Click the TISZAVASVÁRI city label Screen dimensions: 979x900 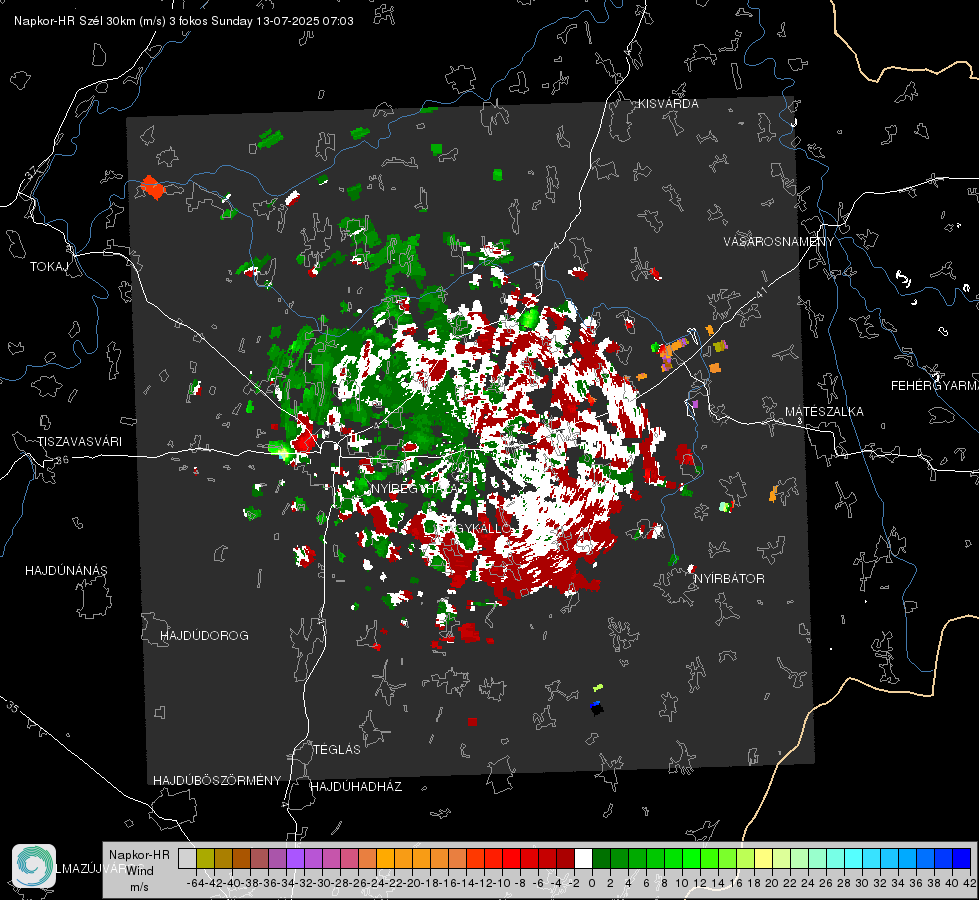(80, 442)
